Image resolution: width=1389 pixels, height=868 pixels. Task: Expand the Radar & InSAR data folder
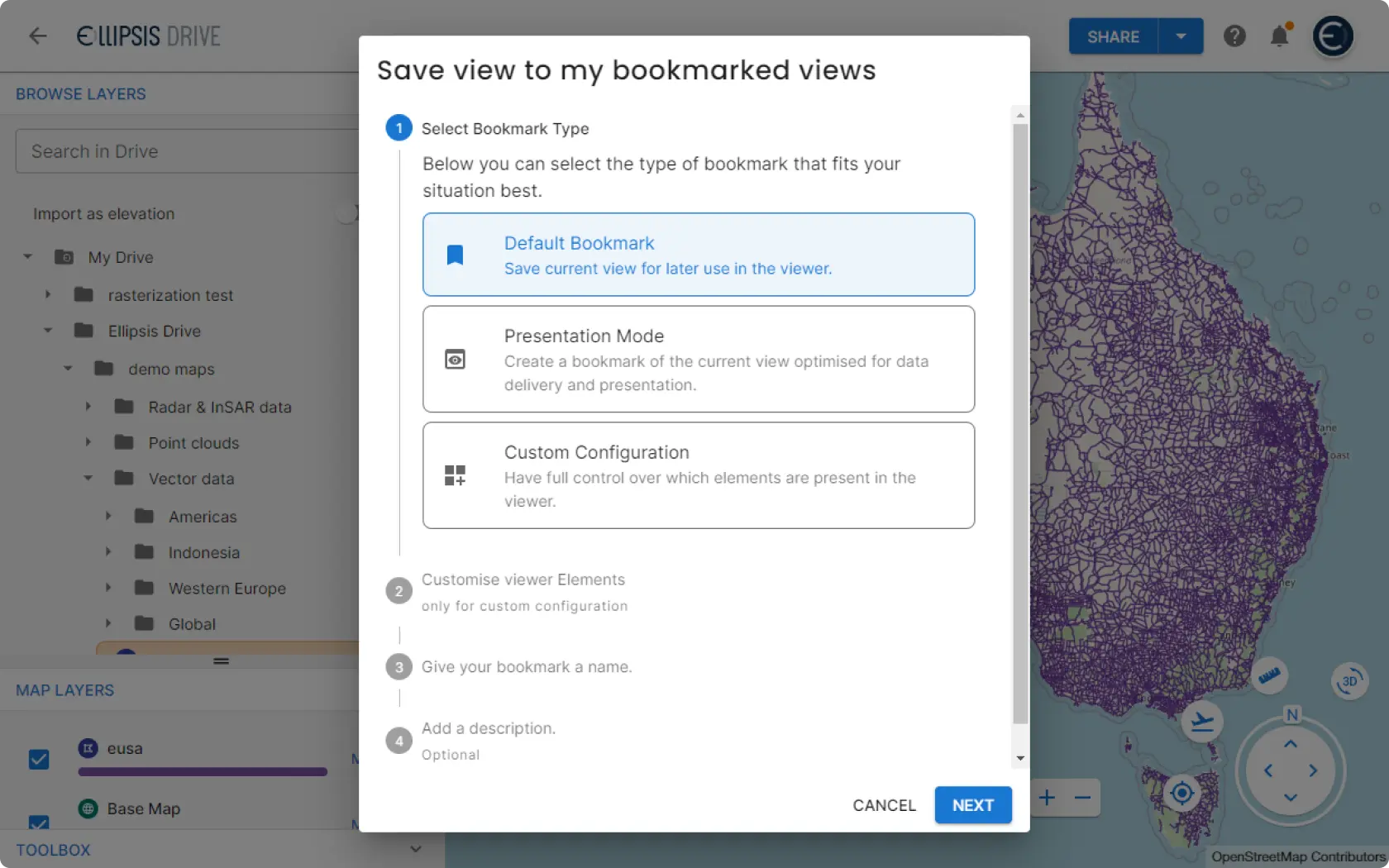coord(88,407)
